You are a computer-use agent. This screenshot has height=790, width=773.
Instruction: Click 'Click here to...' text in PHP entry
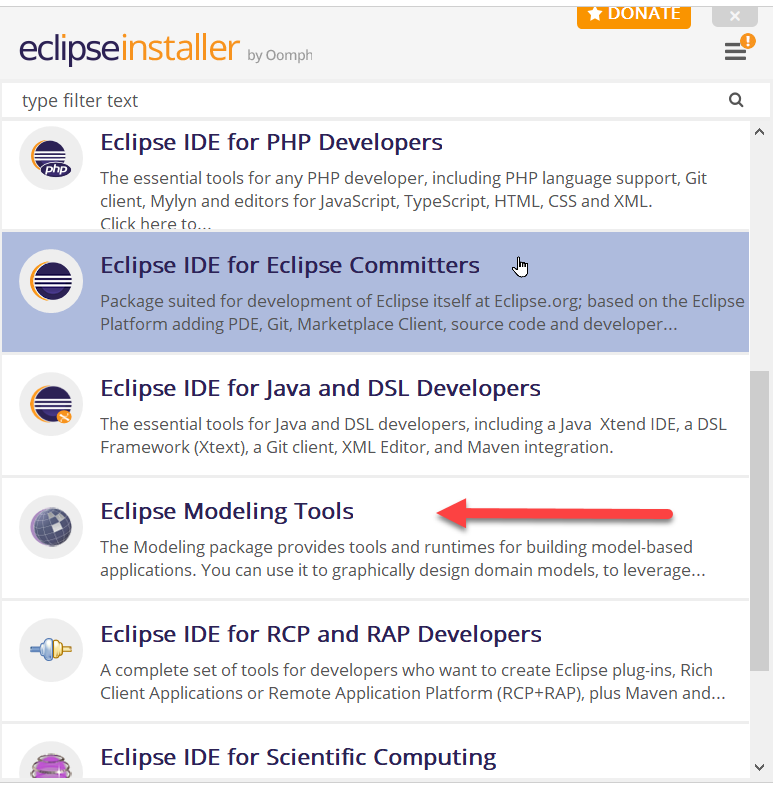click(155, 223)
